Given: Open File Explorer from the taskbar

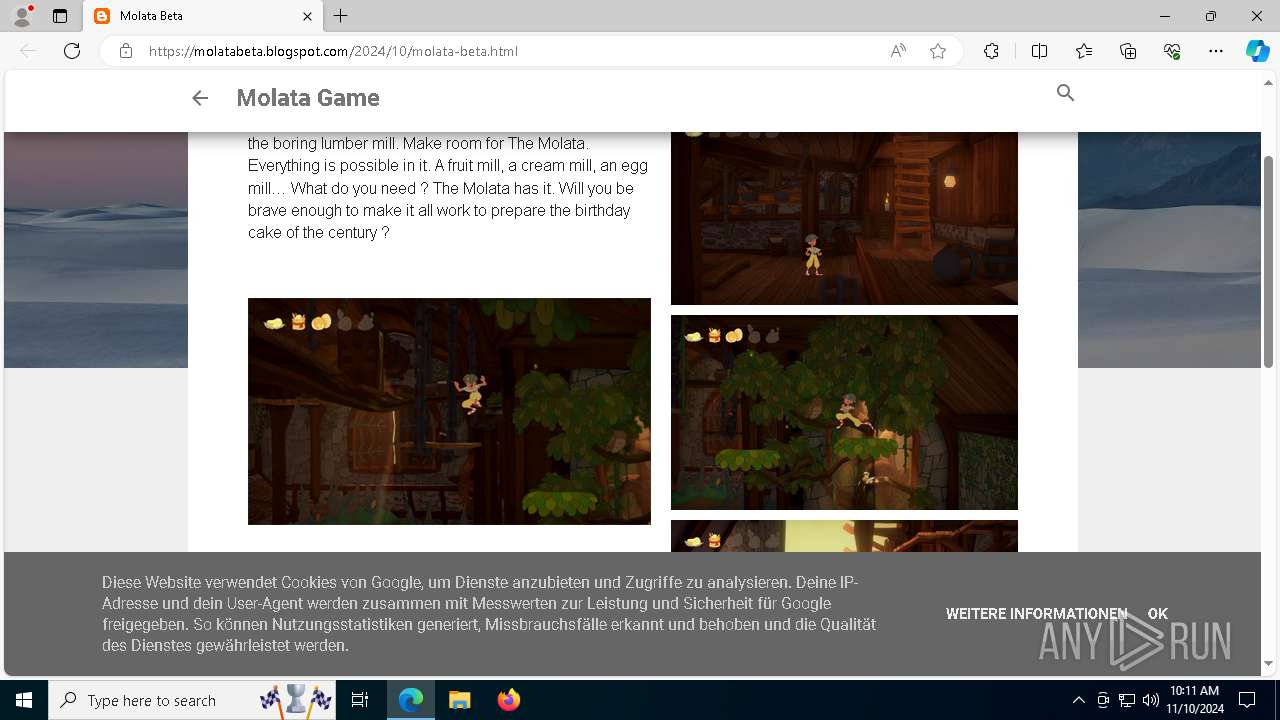Looking at the screenshot, I should pyautogui.click(x=460, y=700).
